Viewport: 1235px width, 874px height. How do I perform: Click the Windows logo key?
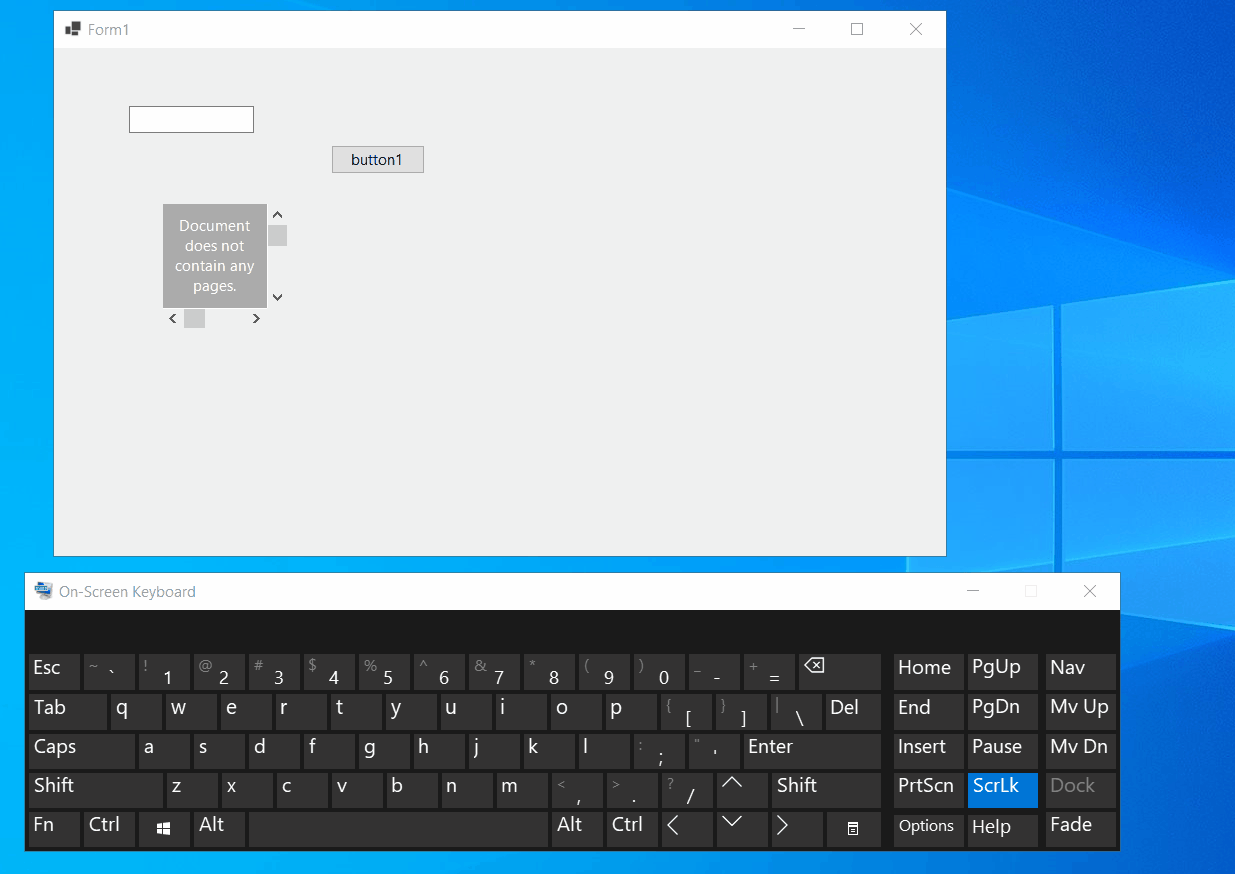tap(164, 829)
